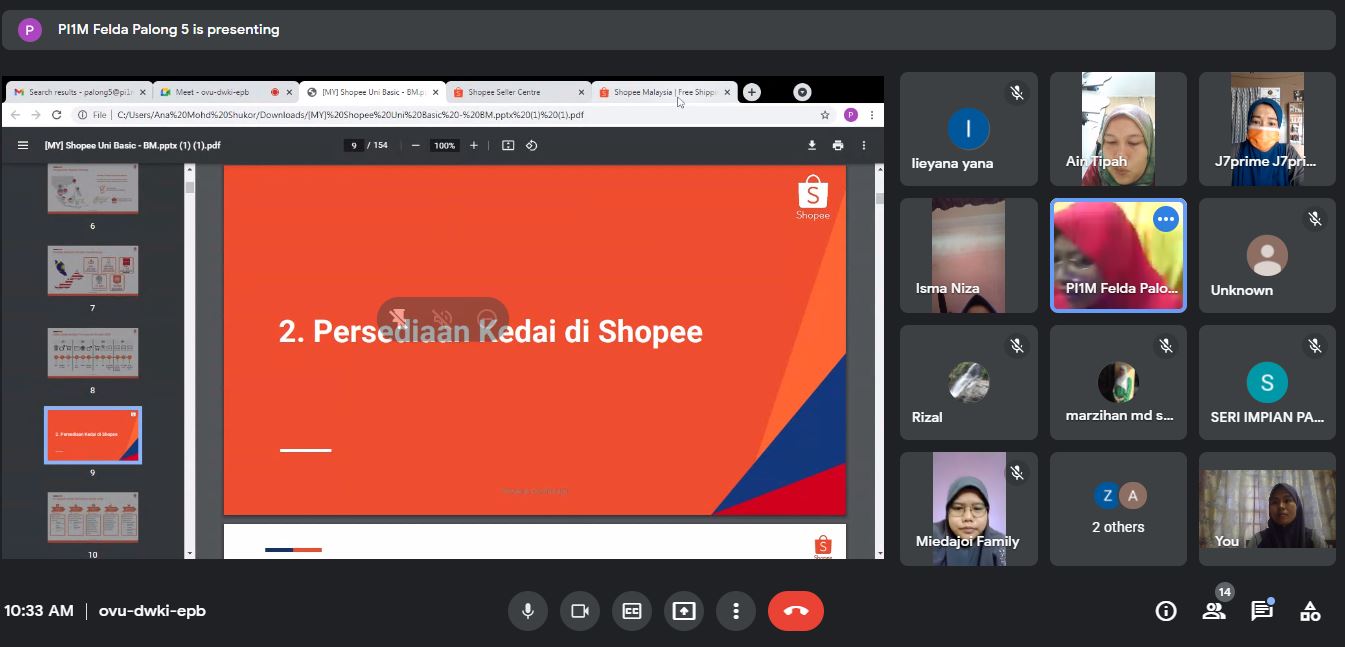
Task: Click the Unknown participant tile
Action: pyautogui.click(x=1267, y=256)
